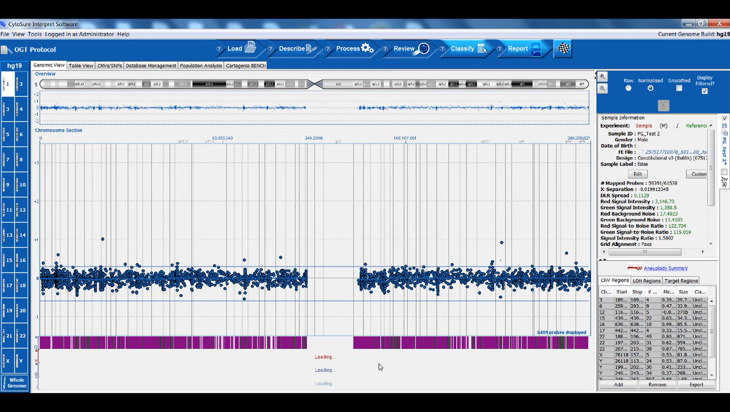Image resolution: width=730 pixels, height=412 pixels.
Task: Click the Edit button under Sample Label
Action: [638, 174]
